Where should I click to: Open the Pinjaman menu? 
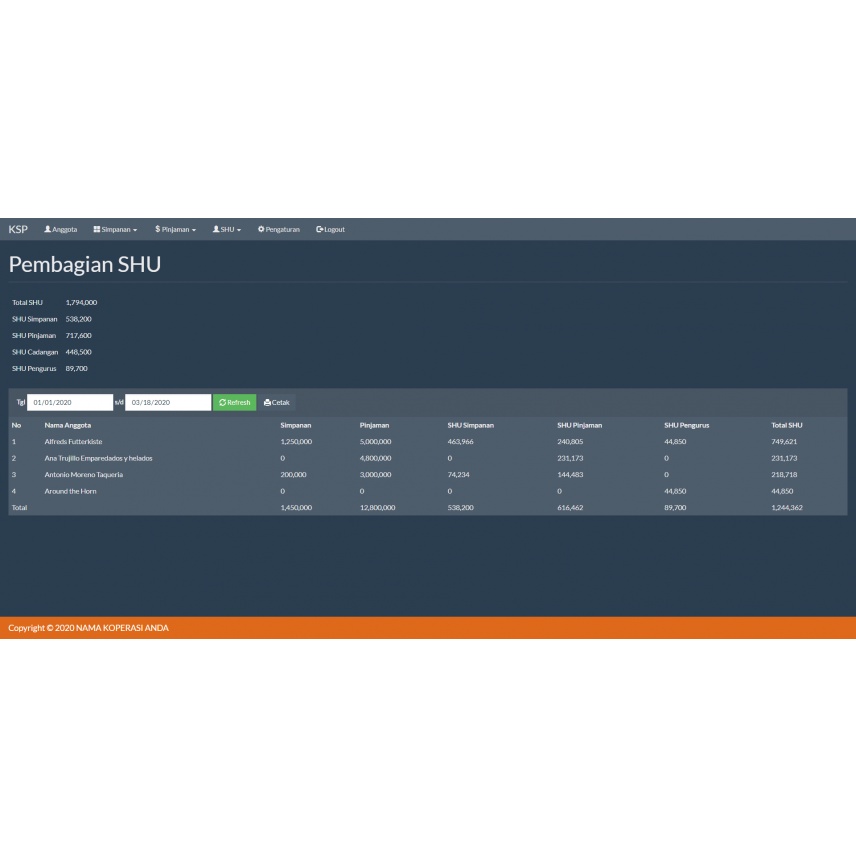(x=175, y=229)
